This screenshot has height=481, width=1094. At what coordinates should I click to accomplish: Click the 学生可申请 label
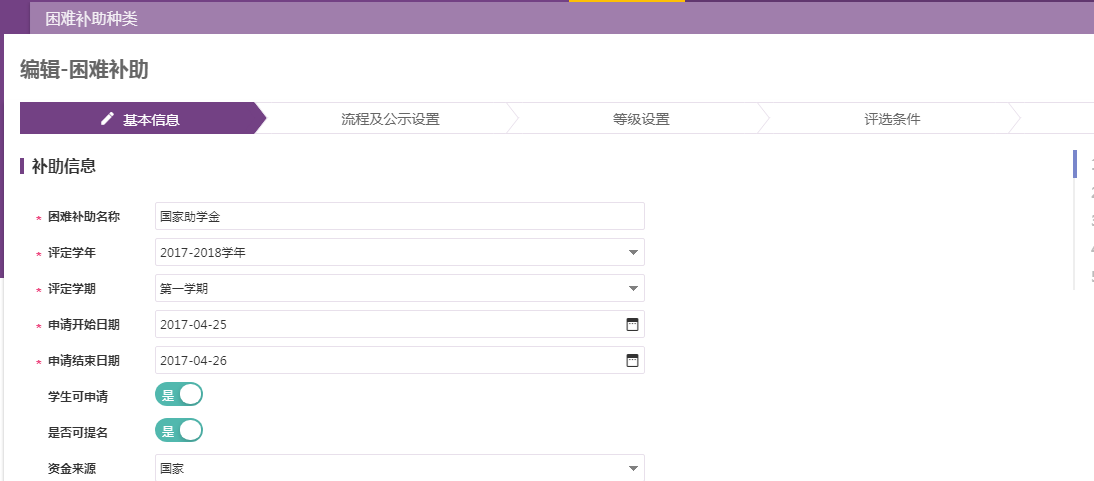pyautogui.click(x=78, y=397)
